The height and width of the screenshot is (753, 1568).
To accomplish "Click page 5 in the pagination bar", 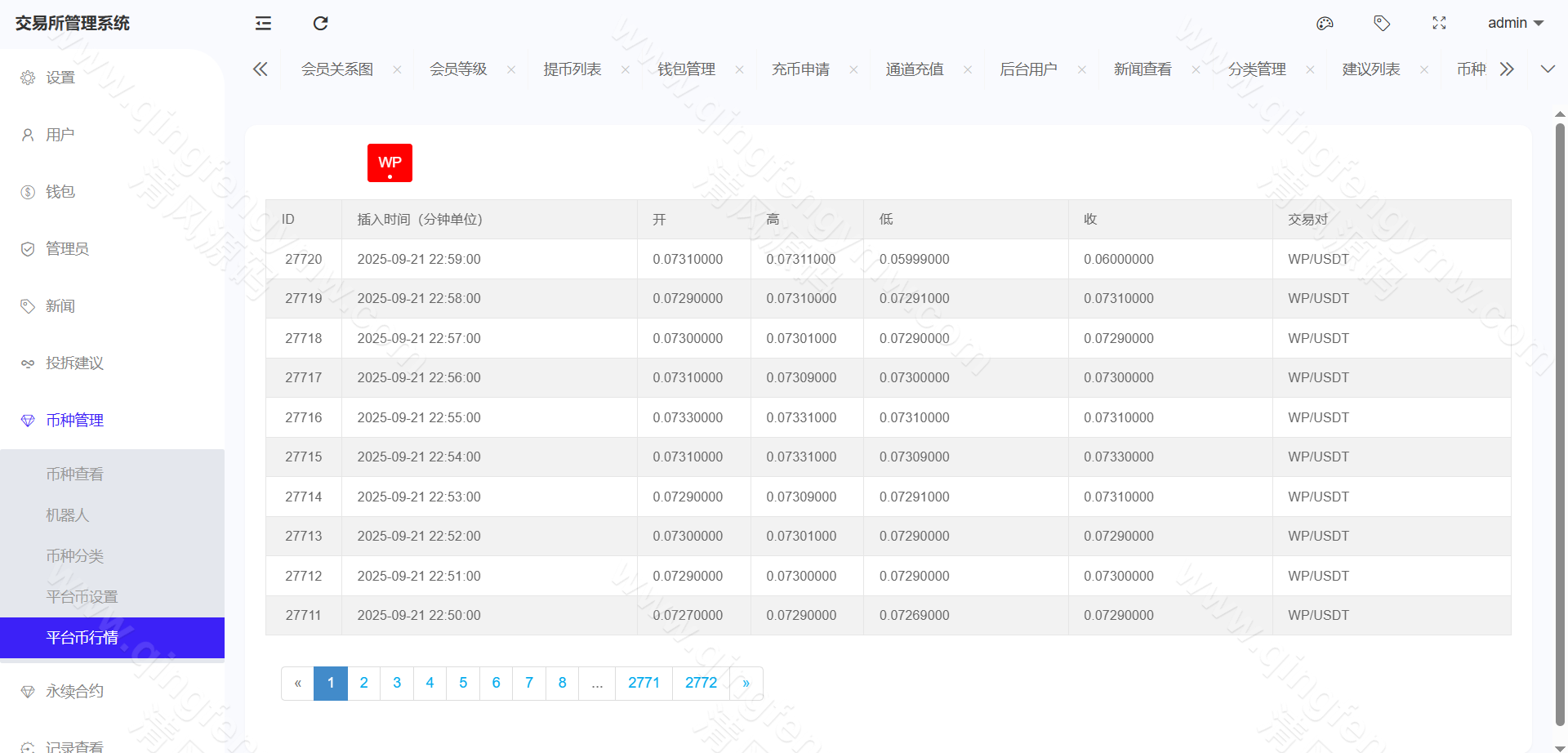I will click(x=463, y=683).
